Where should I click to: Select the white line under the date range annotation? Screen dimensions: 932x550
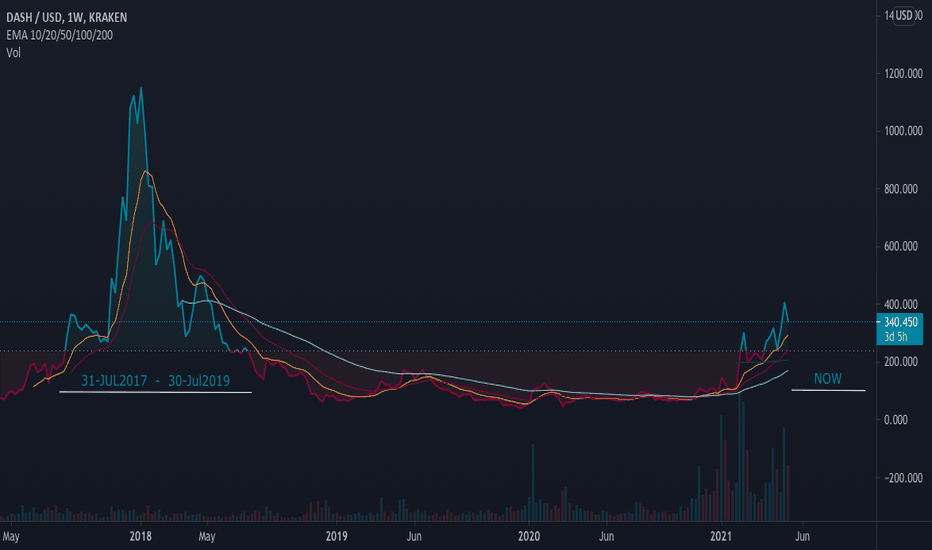(x=155, y=392)
